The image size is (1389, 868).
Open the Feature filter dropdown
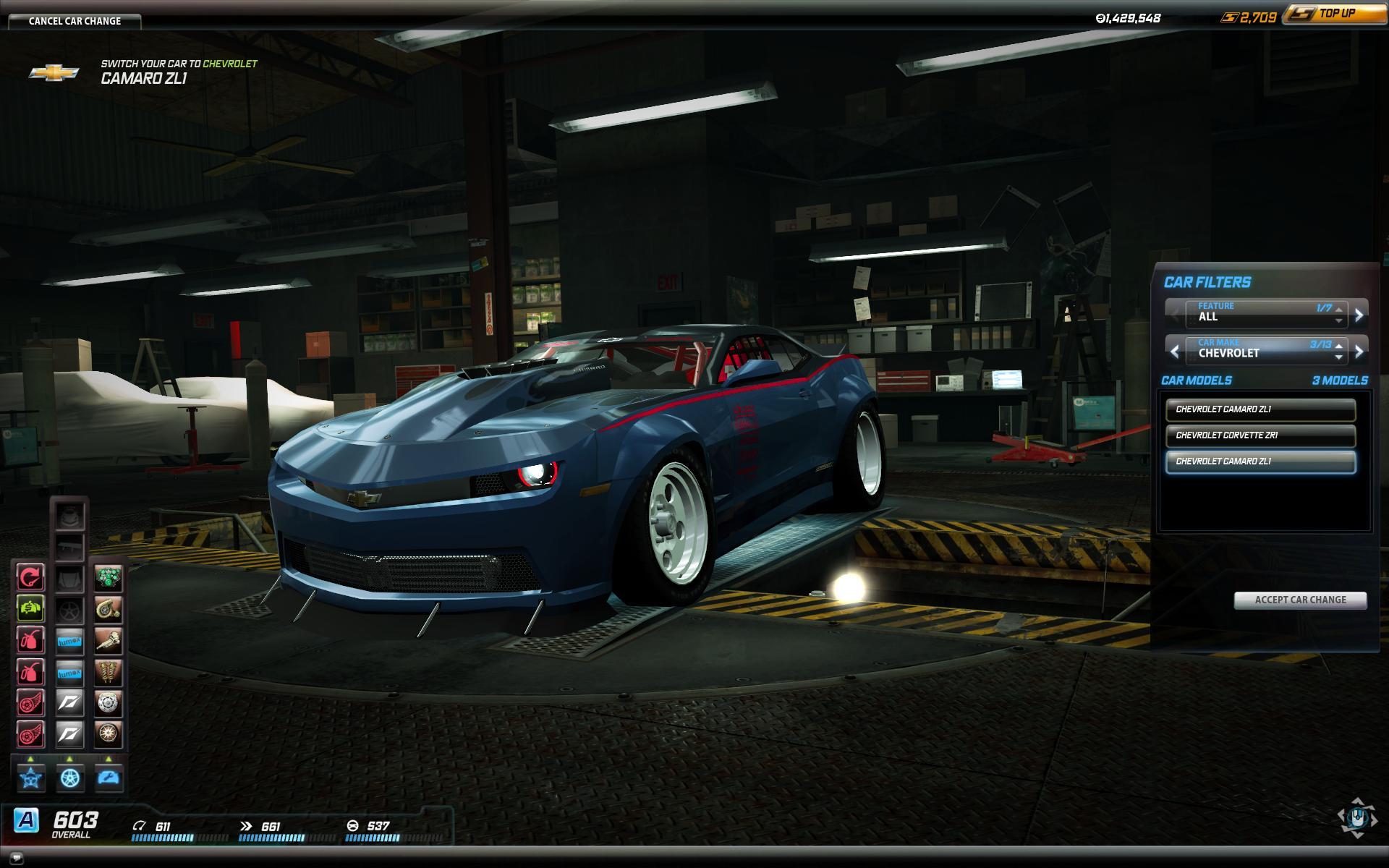coord(1266,313)
